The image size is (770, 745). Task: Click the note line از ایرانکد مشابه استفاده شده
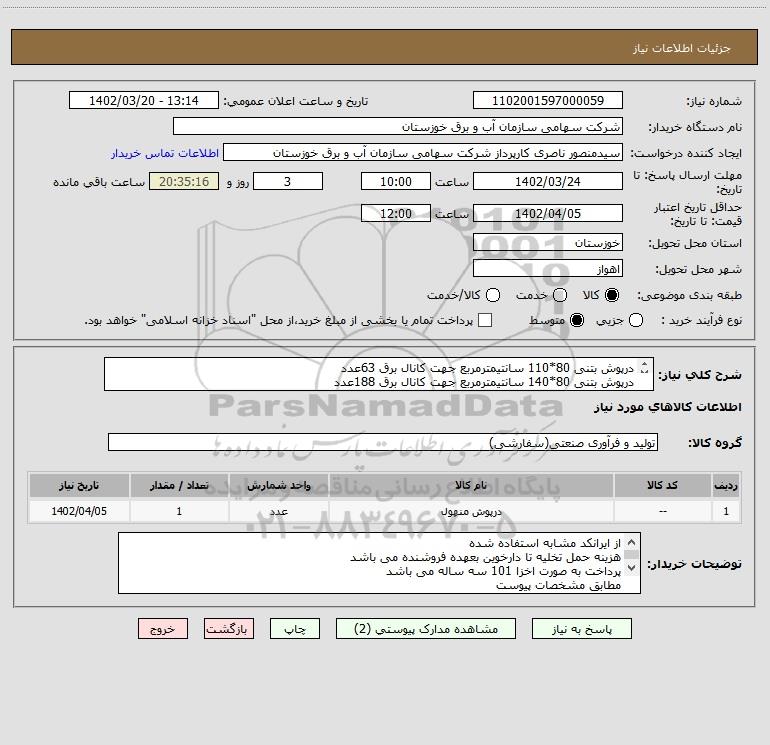(x=545, y=543)
